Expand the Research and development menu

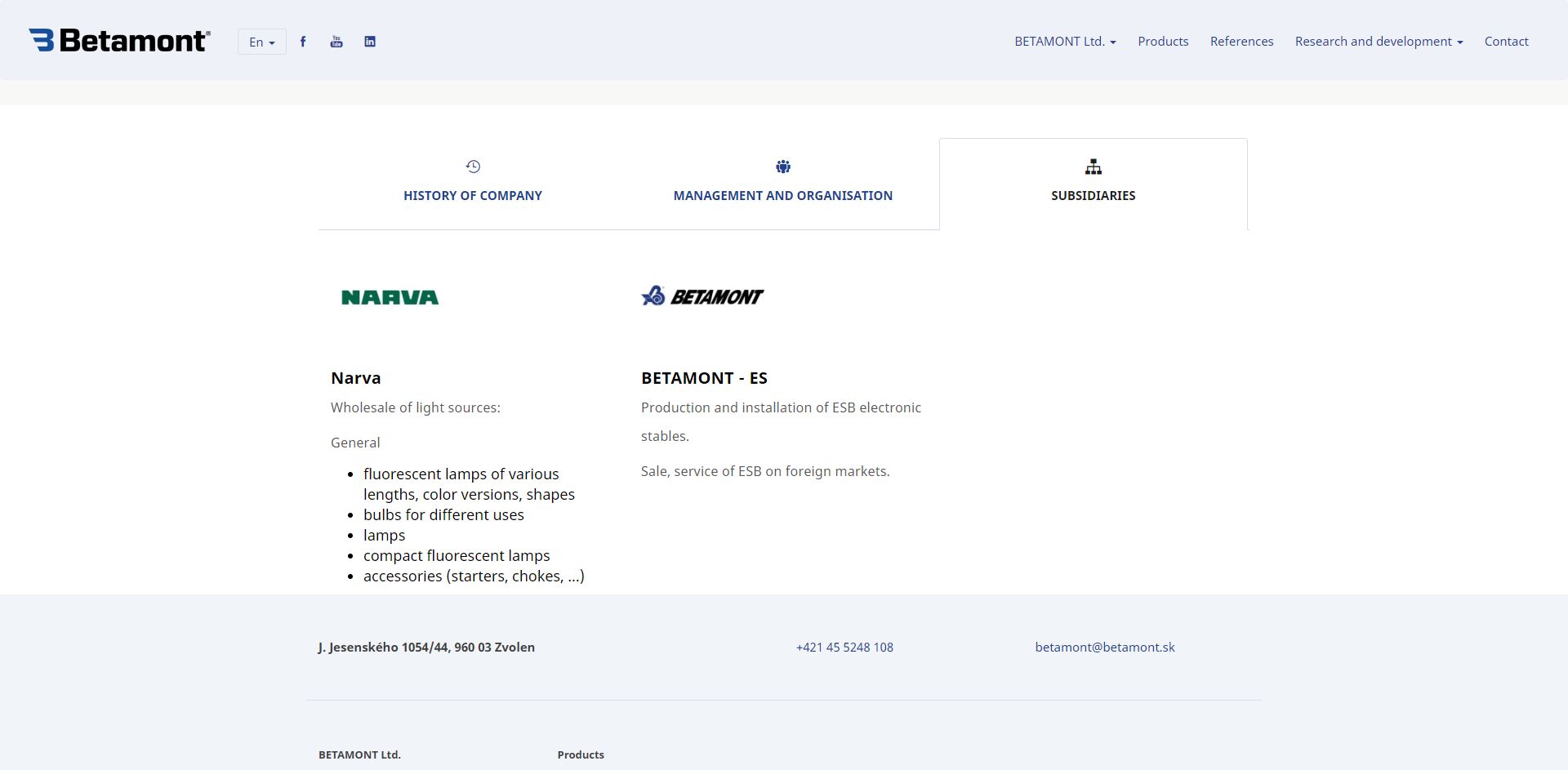[1379, 42]
